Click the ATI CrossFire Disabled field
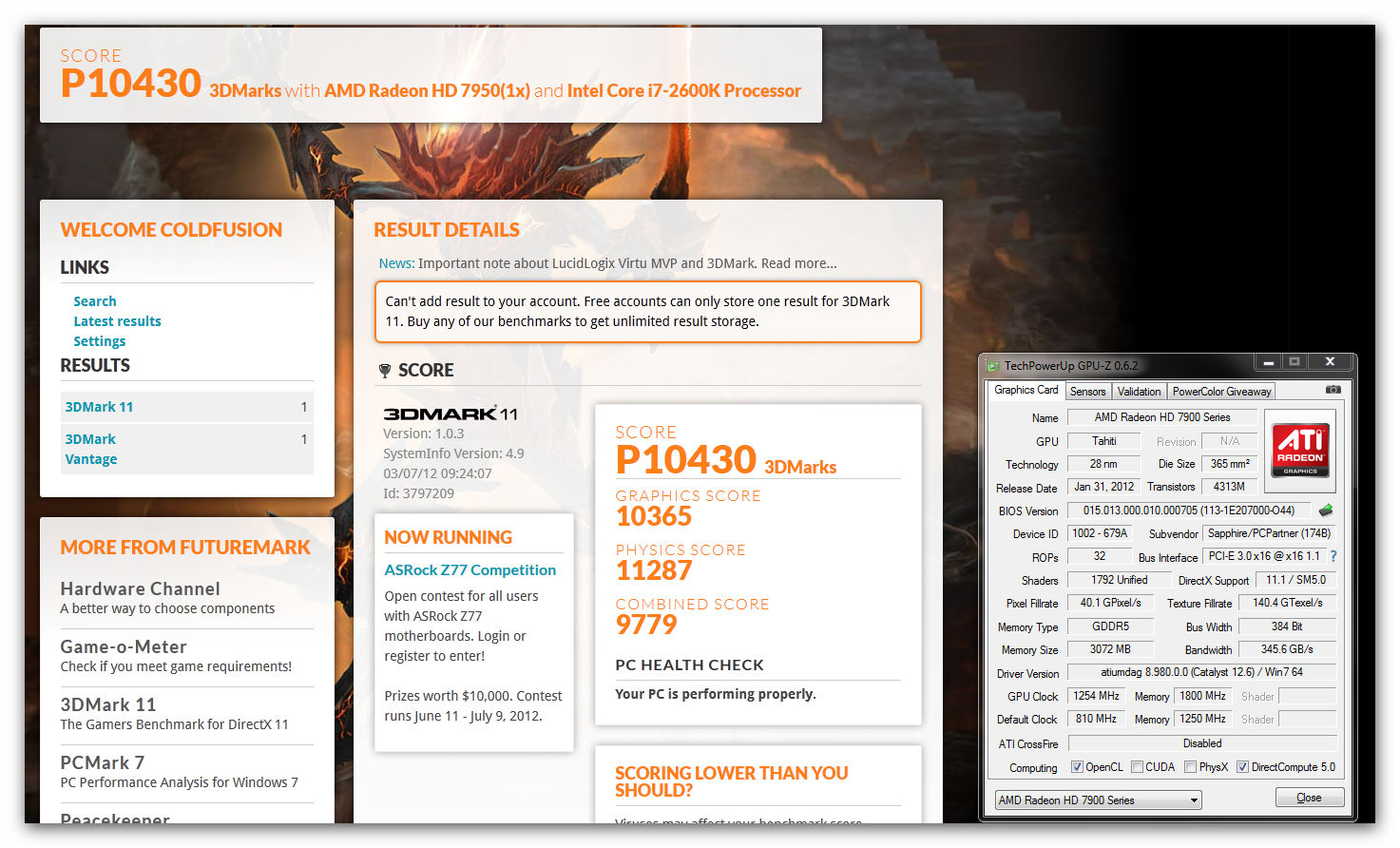Viewport: 1400px width, 848px height. coord(1201,743)
